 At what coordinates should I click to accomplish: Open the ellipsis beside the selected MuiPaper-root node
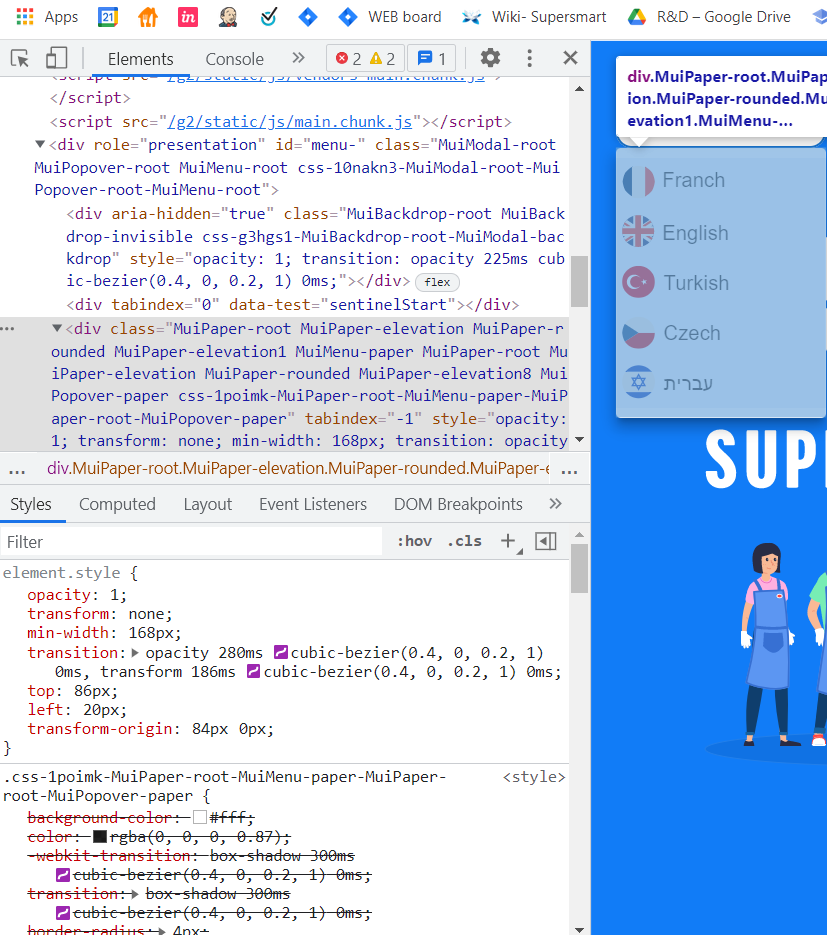click(x=8, y=329)
